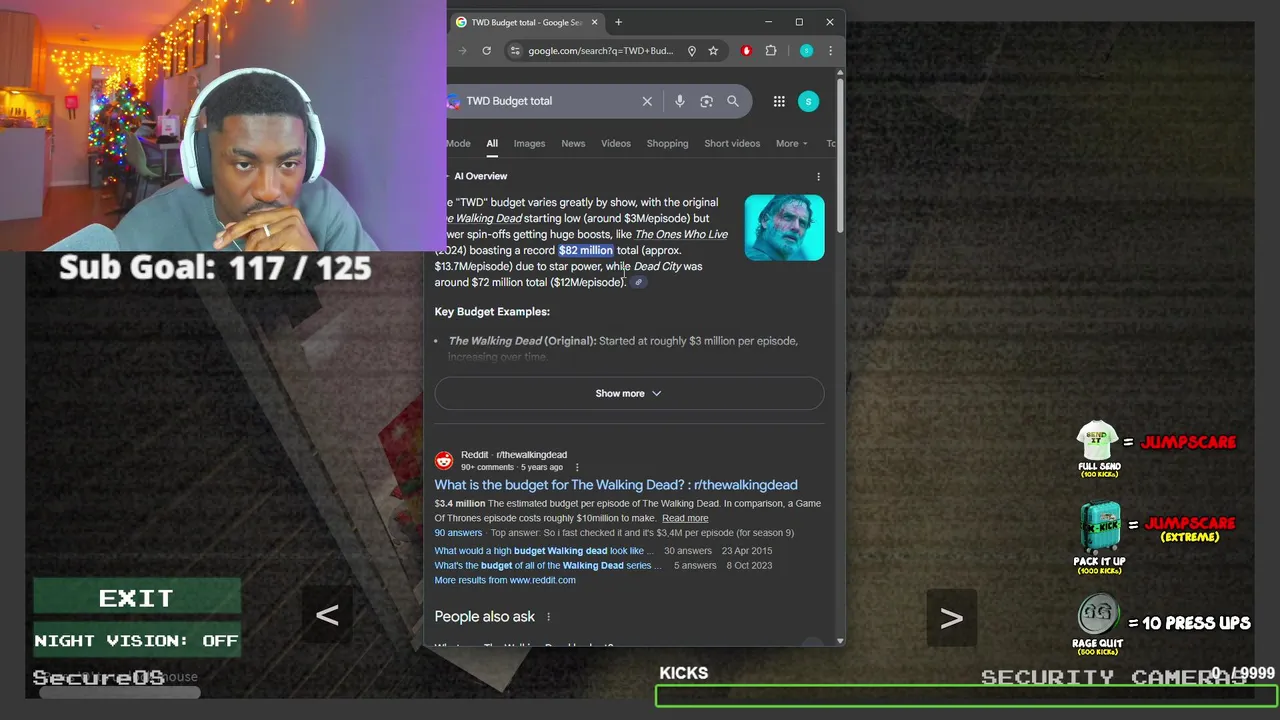The image size is (1280, 720).
Task: Click the EXIT button in game
Action: [x=136, y=598]
